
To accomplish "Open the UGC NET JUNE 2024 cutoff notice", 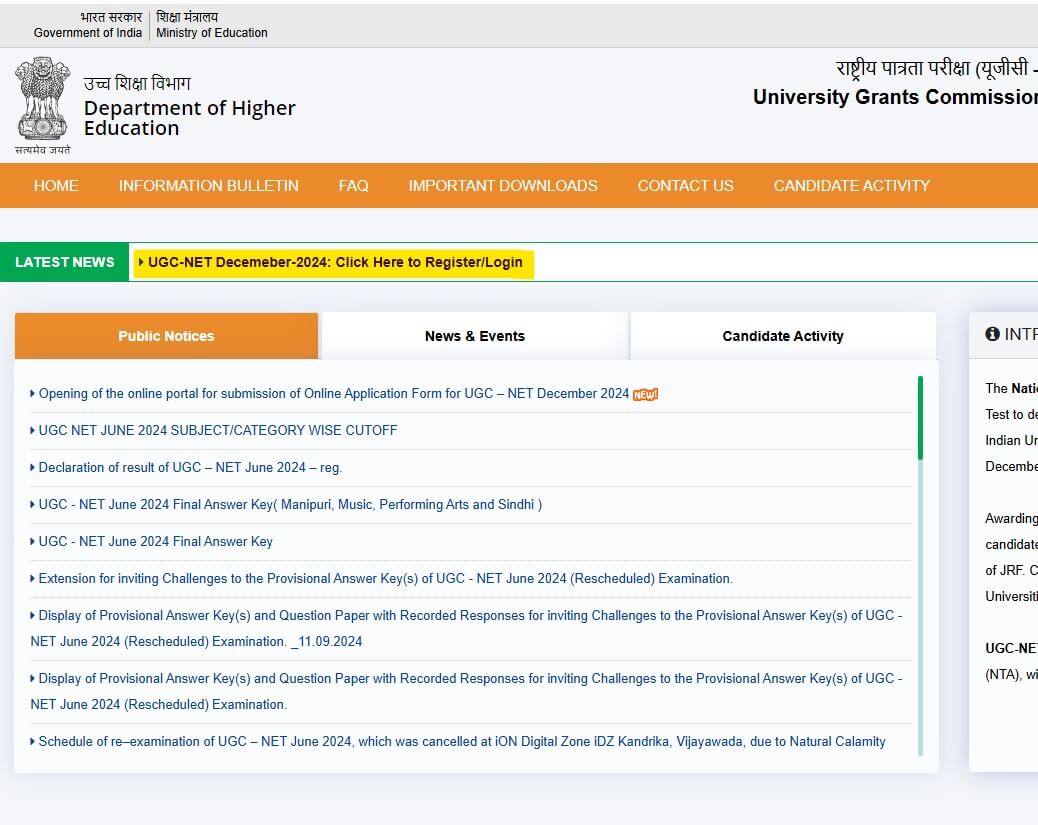I will [x=218, y=430].
